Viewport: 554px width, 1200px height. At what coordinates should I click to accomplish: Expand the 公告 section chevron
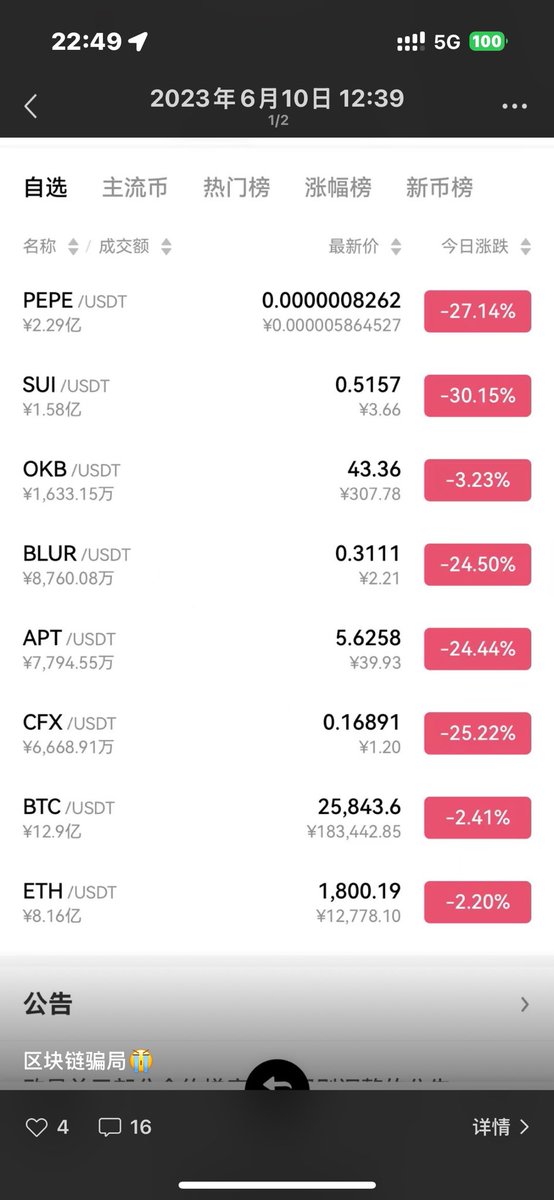point(525,1005)
